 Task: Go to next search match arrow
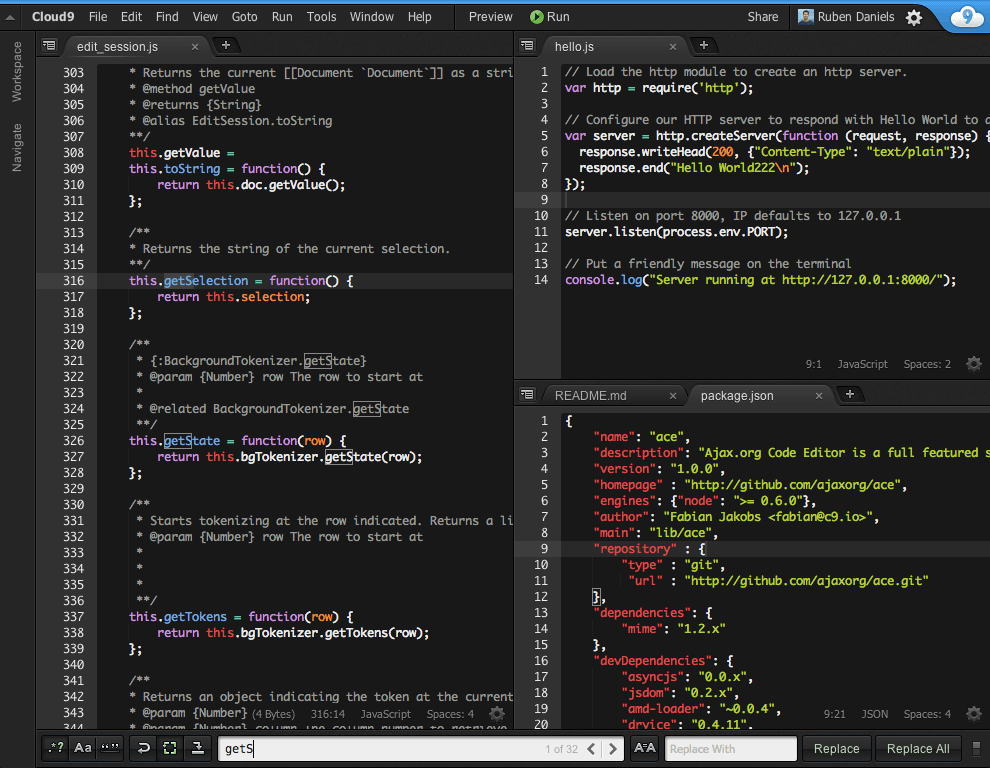coord(614,749)
